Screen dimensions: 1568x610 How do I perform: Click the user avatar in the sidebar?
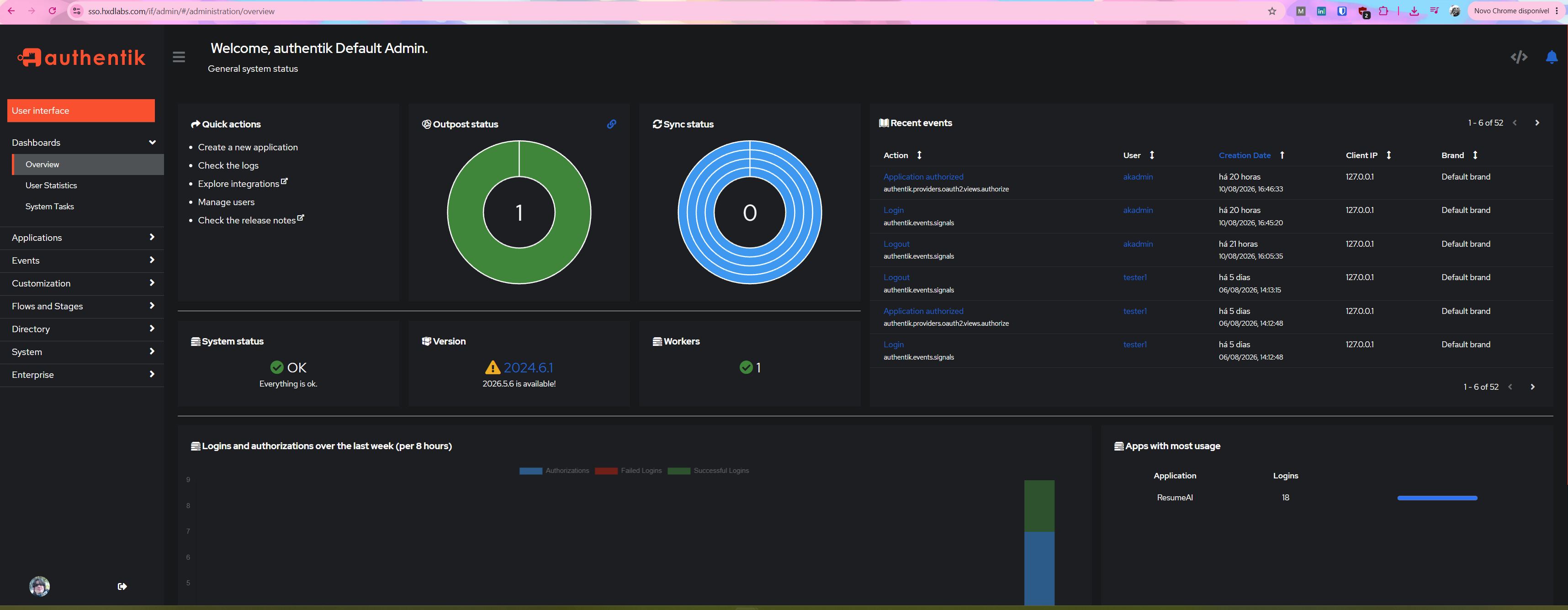coord(40,586)
